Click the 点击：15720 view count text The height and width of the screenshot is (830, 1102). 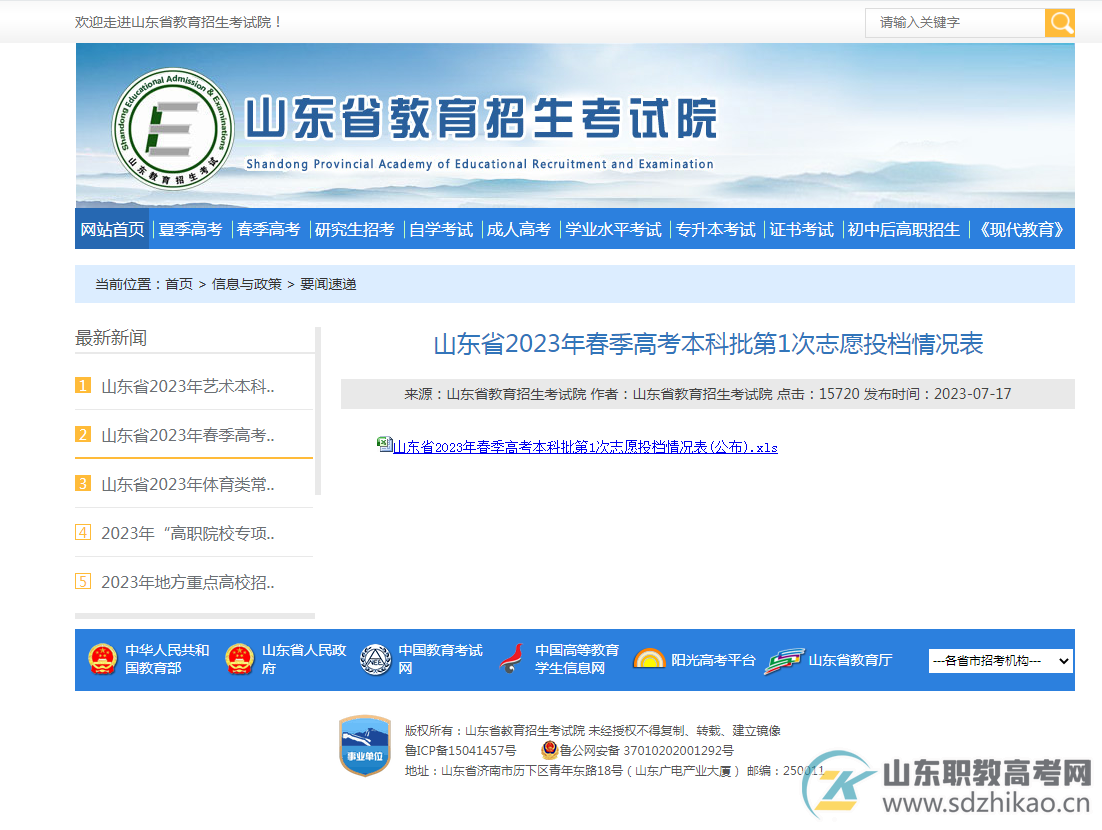819,394
